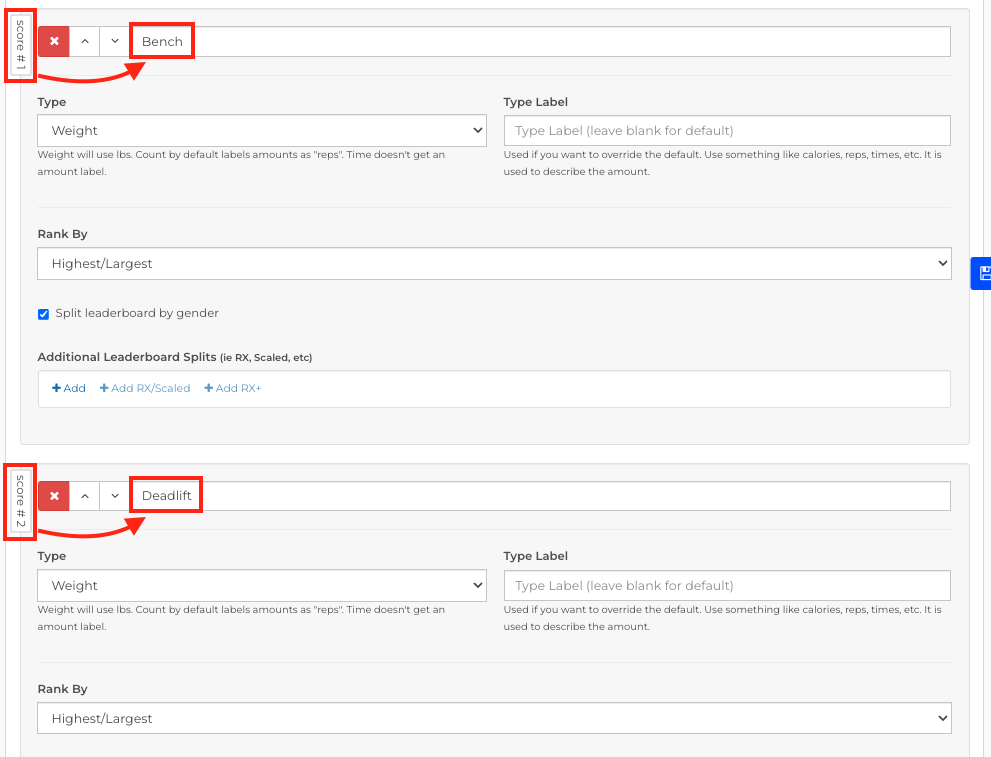This screenshot has width=991, height=757.
Task: Open the Deadlift Type dropdown showing Weight
Action: click(262, 586)
